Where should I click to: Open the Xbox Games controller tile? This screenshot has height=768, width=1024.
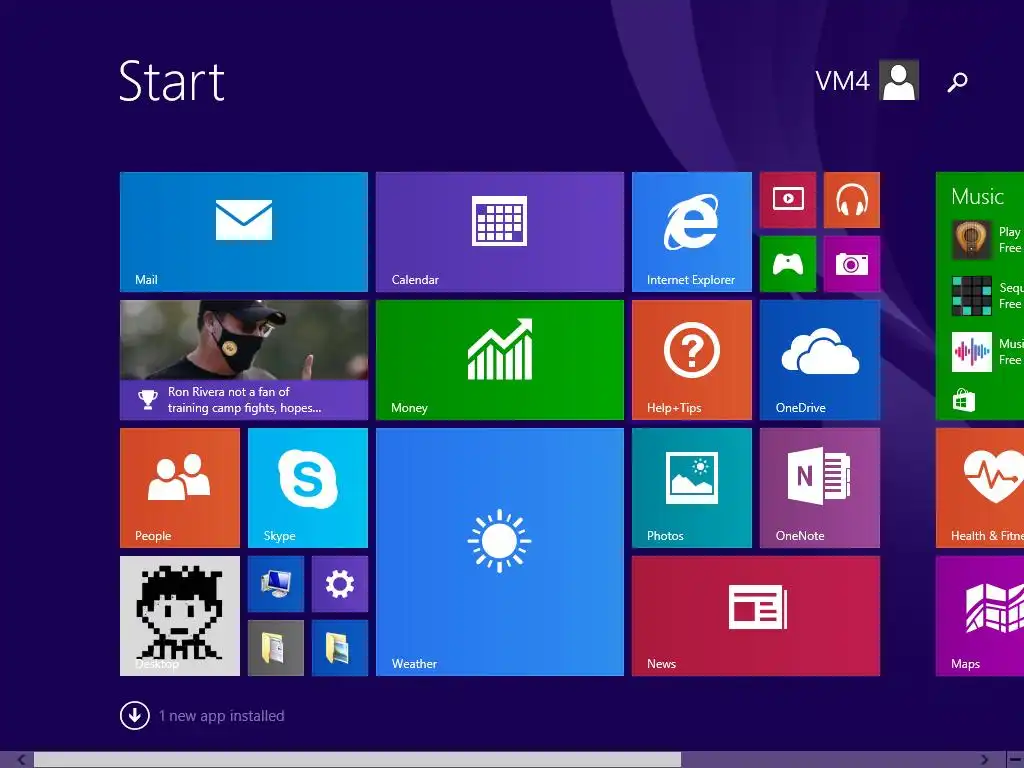pos(788,264)
